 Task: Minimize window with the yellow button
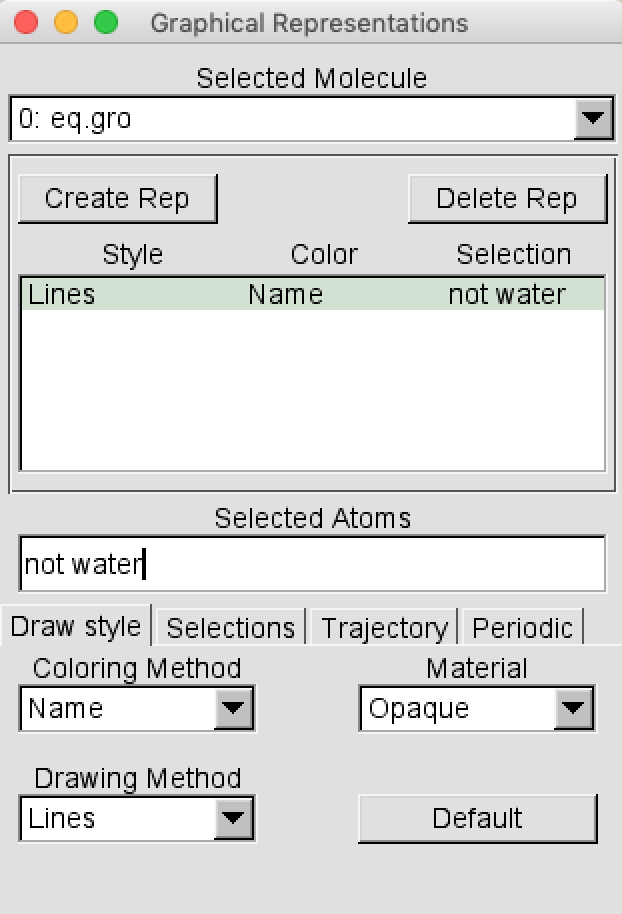(x=65, y=22)
